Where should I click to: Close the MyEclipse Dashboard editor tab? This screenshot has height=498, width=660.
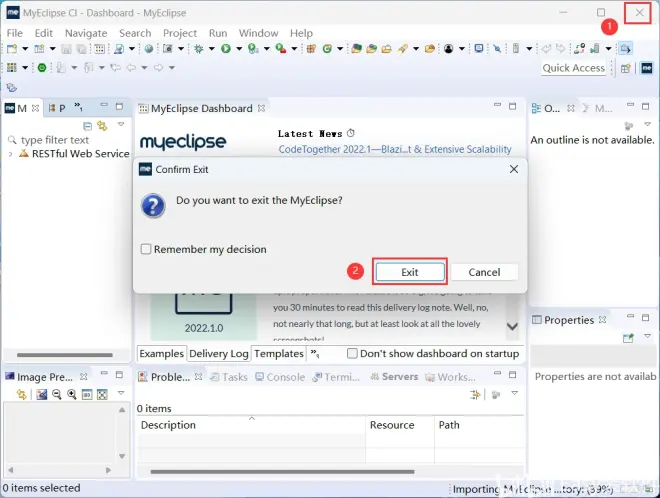[x=261, y=108]
